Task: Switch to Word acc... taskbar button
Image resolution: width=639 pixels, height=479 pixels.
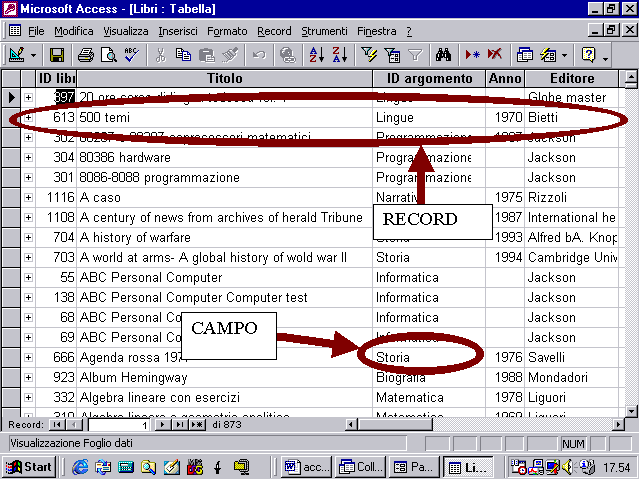Action: pos(306,467)
